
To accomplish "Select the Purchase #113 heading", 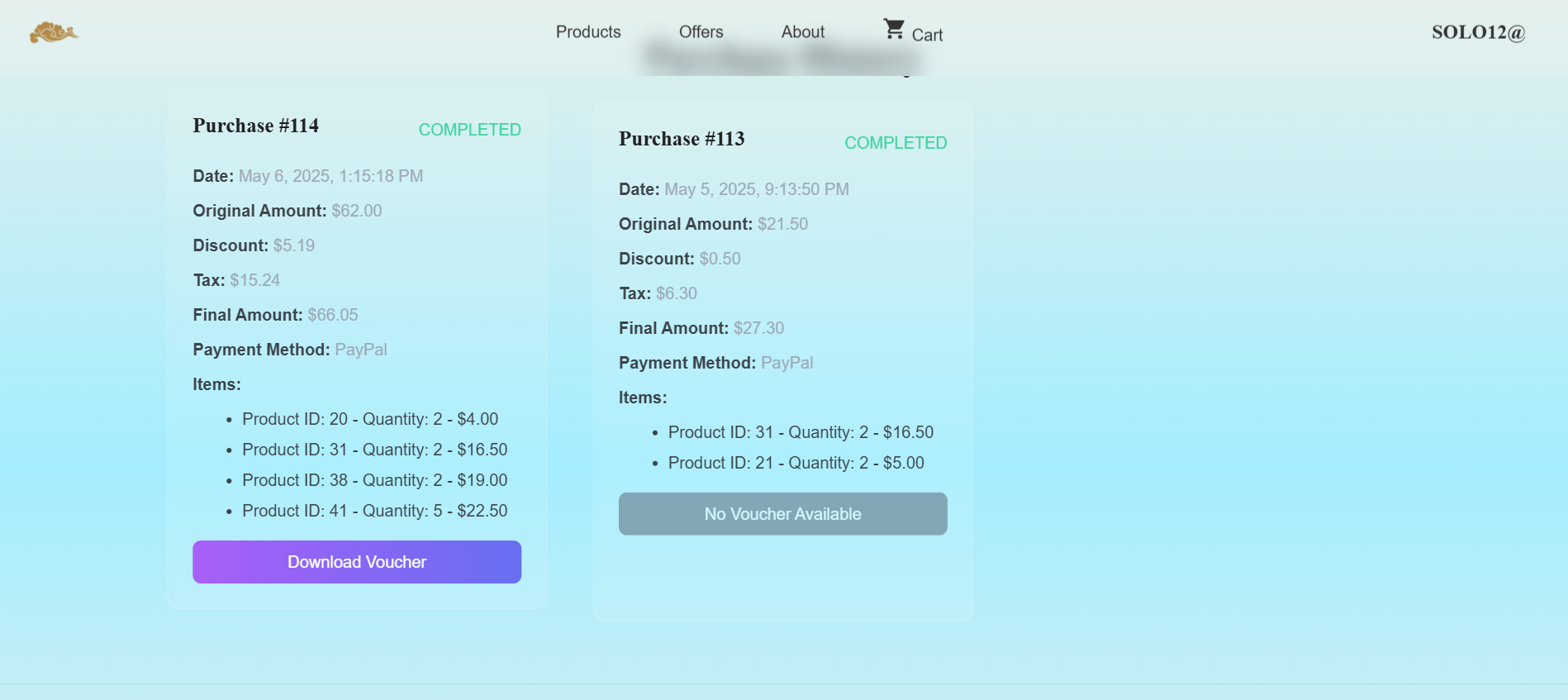I will 682,139.
